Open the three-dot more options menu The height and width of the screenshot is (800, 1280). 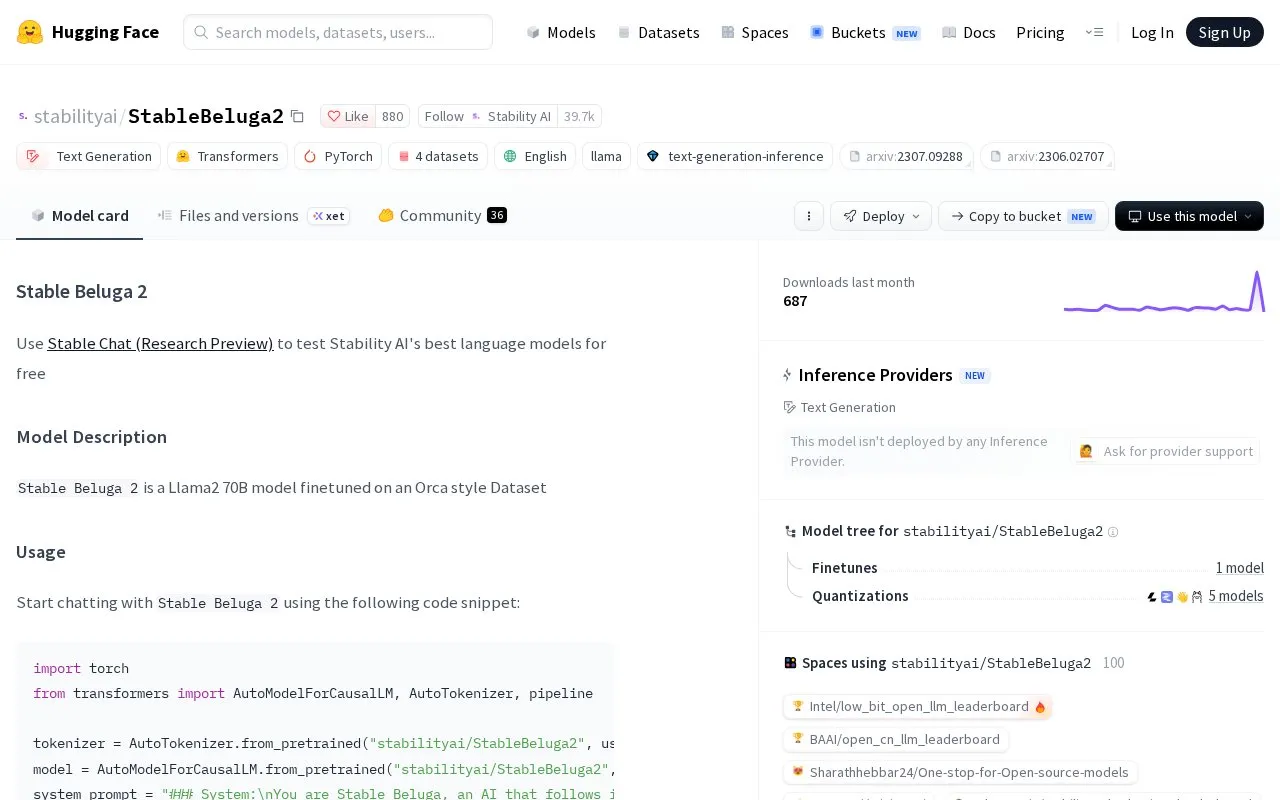[809, 216]
